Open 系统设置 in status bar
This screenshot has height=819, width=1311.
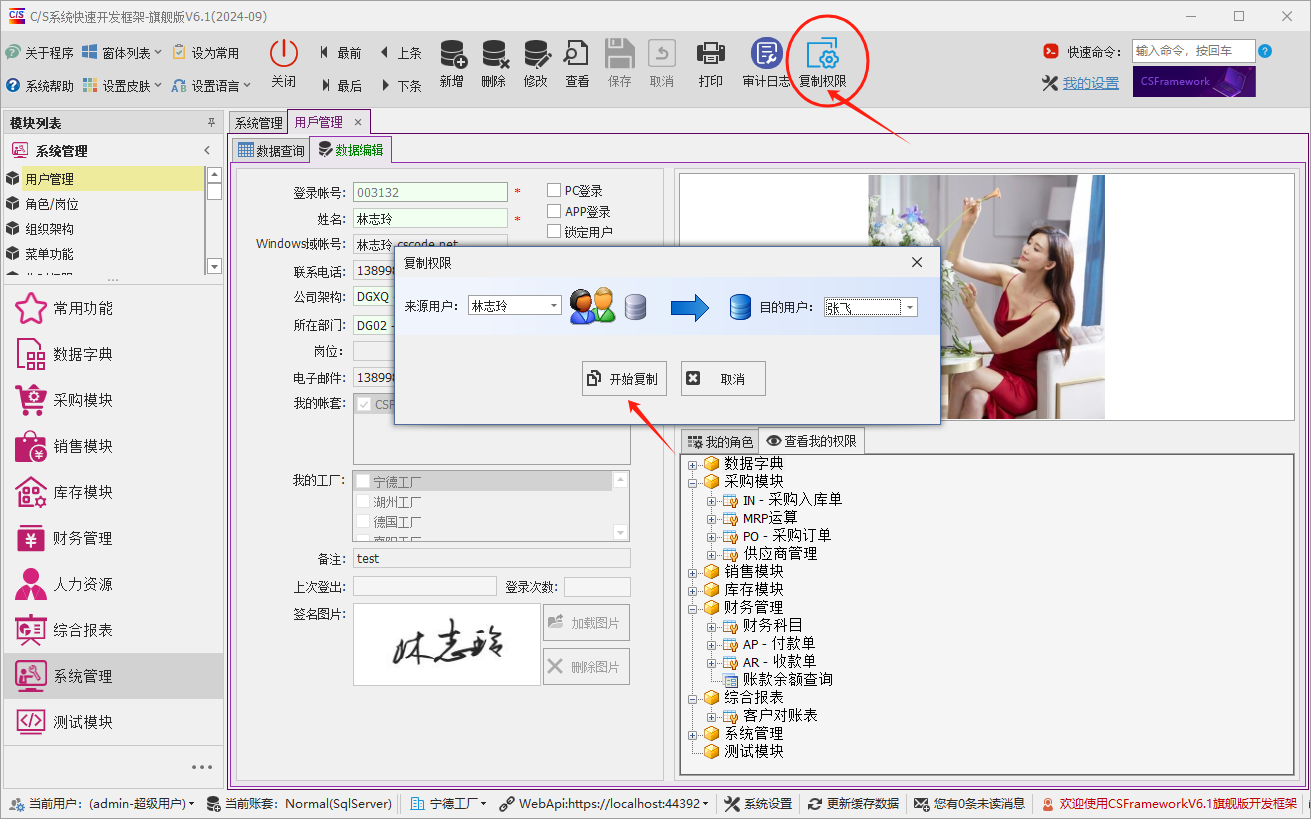[758, 803]
